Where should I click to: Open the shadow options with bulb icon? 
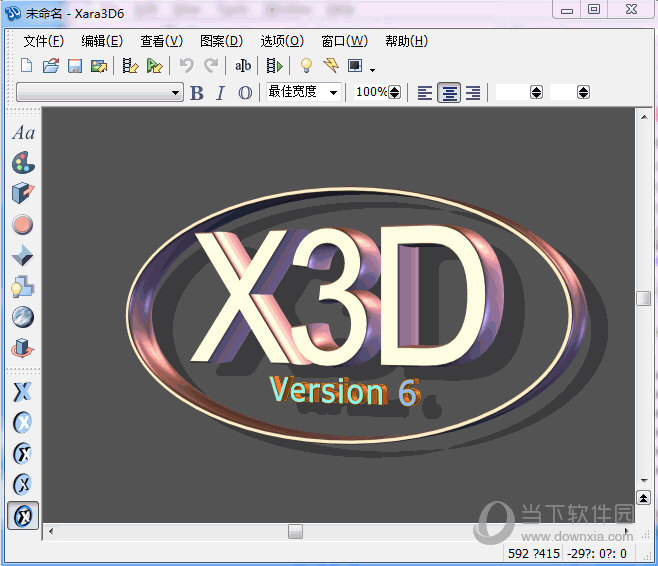[x=23, y=287]
